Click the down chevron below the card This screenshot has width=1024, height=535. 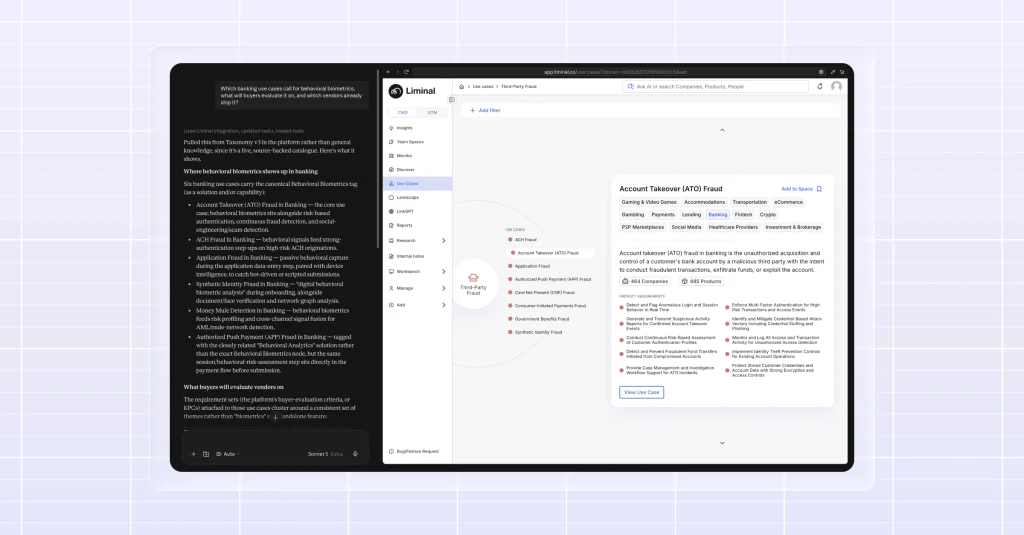[722, 443]
